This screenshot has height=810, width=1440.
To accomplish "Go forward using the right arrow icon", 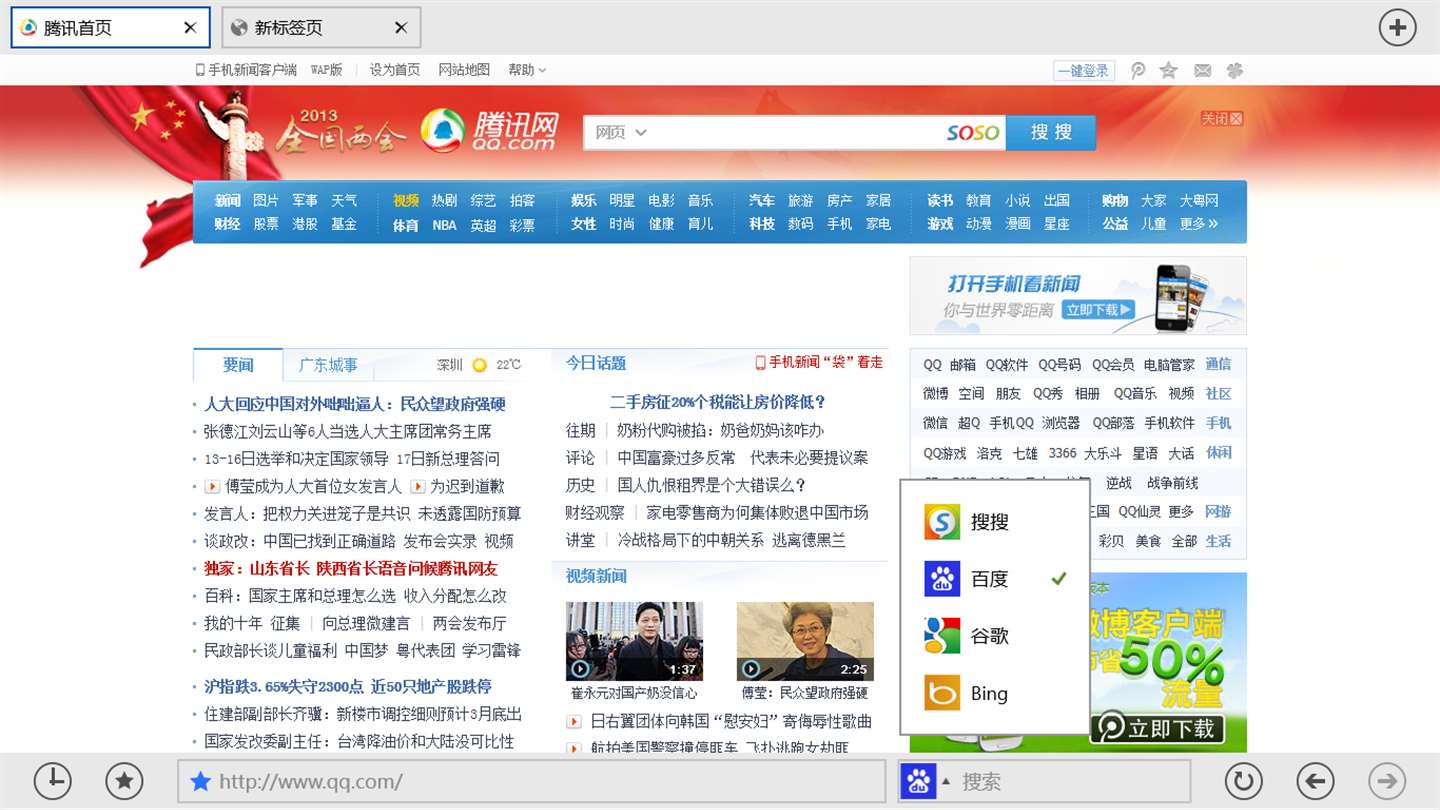I will [1388, 781].
